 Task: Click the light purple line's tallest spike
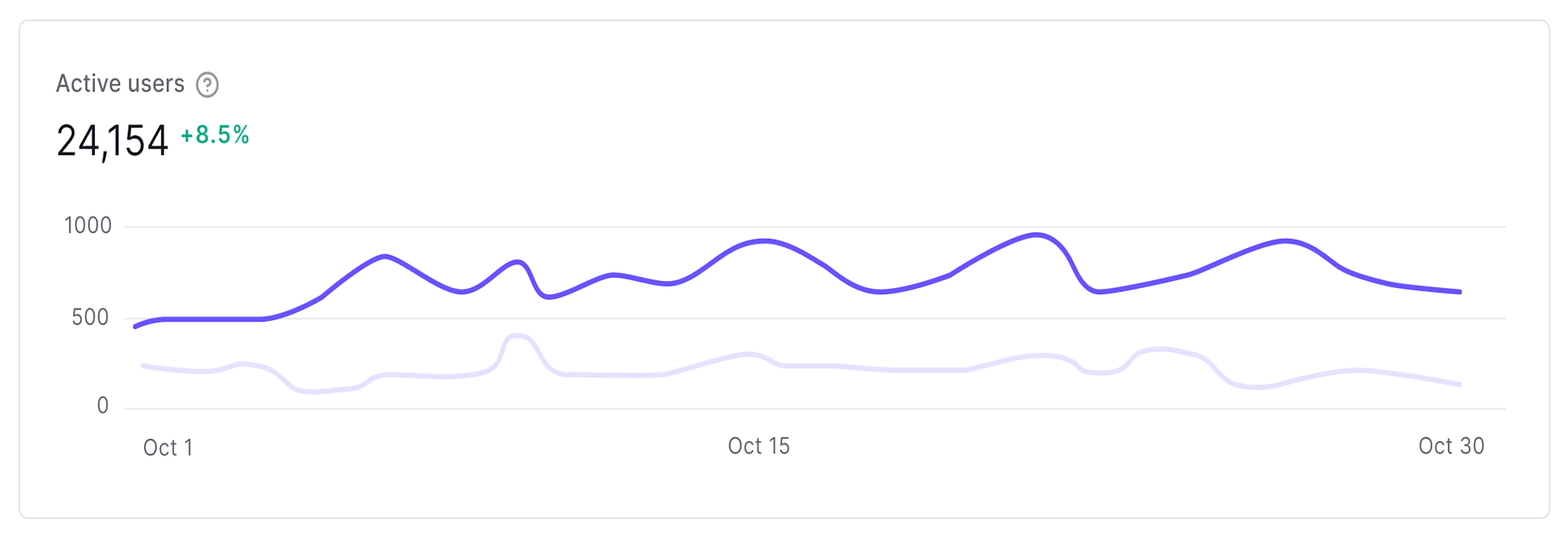pyautogui.click(x=517, y=336)
